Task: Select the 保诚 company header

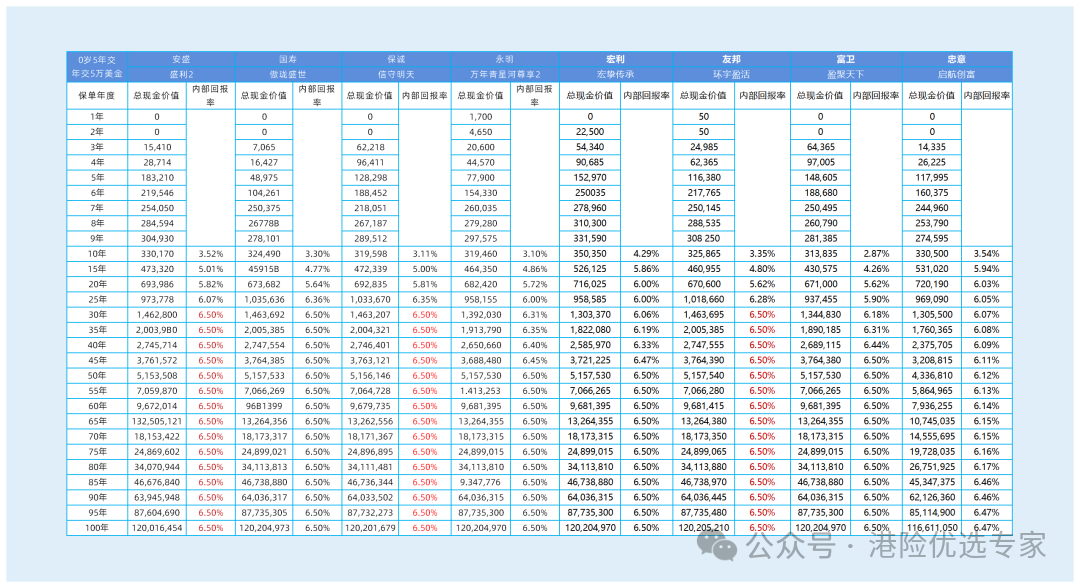Action: [396, 60]
